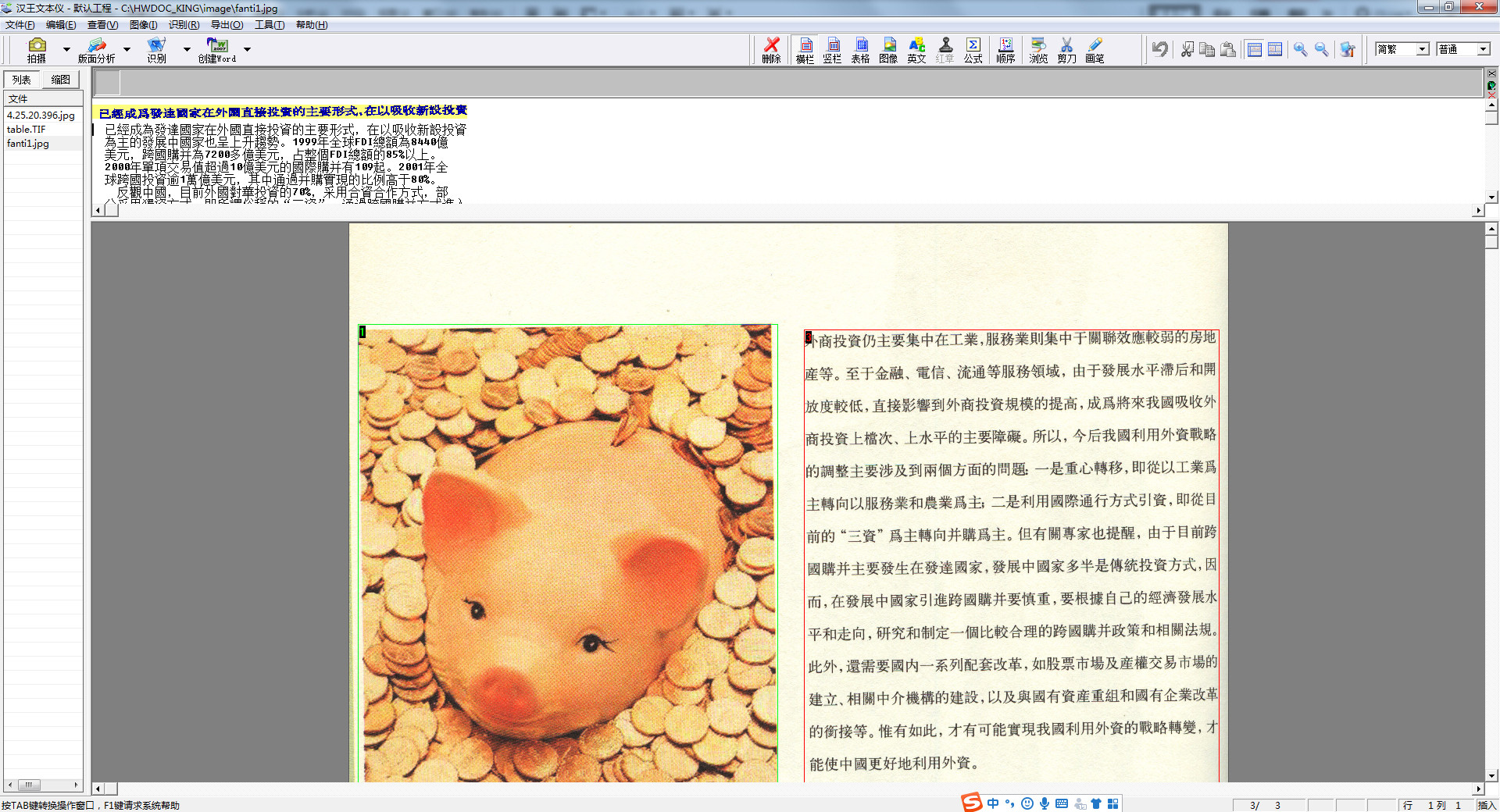Click the highlighted blue title line in text pane
1500x812 pixels.
pos(282,112)
